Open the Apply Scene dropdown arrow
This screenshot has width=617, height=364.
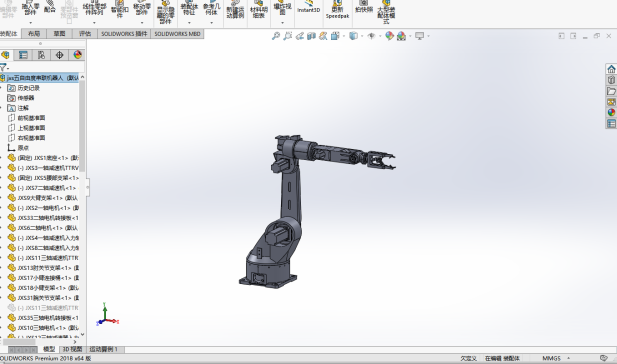point(410,36)
